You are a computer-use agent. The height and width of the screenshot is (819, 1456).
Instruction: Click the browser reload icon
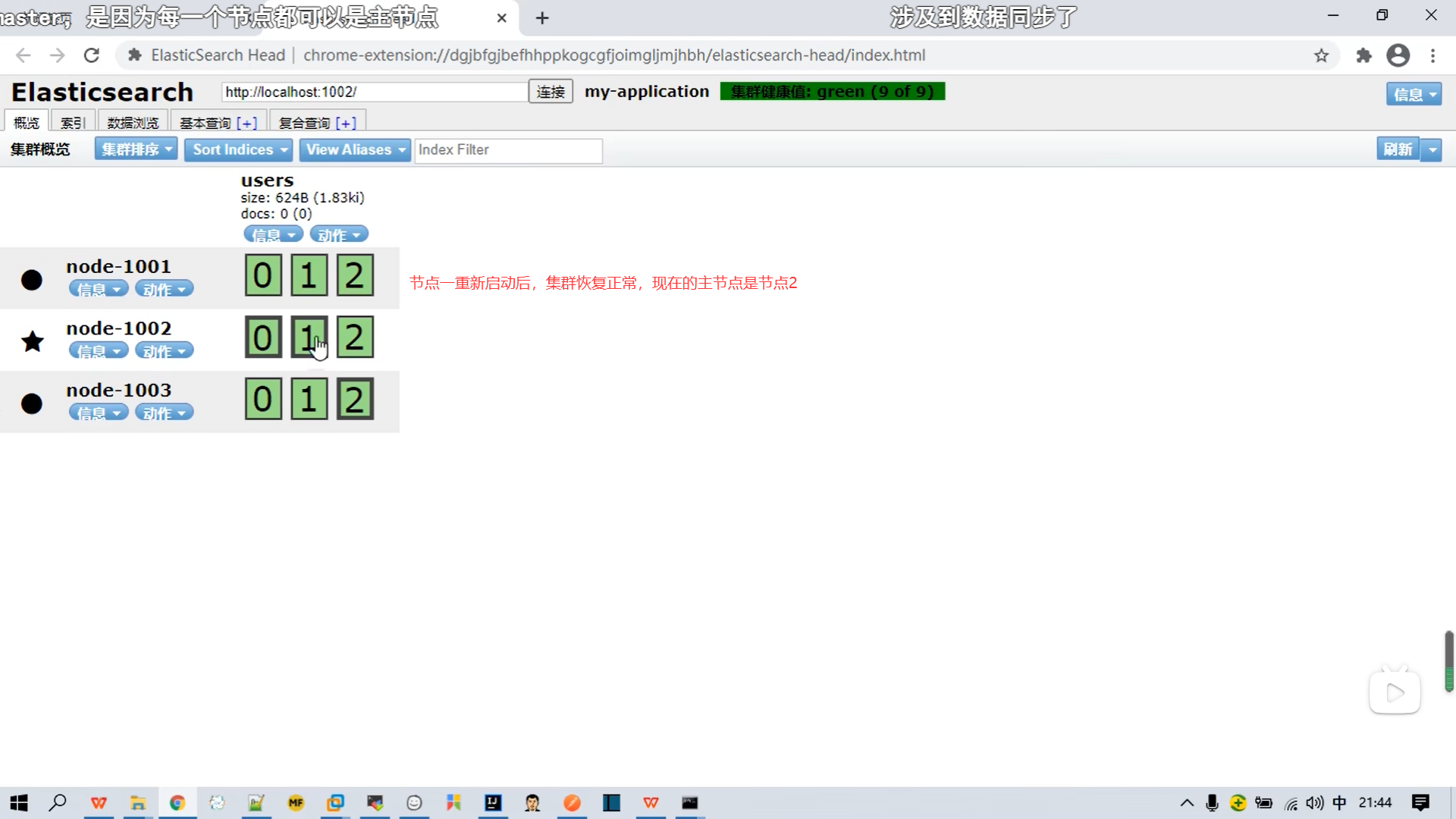click(92, 55)
